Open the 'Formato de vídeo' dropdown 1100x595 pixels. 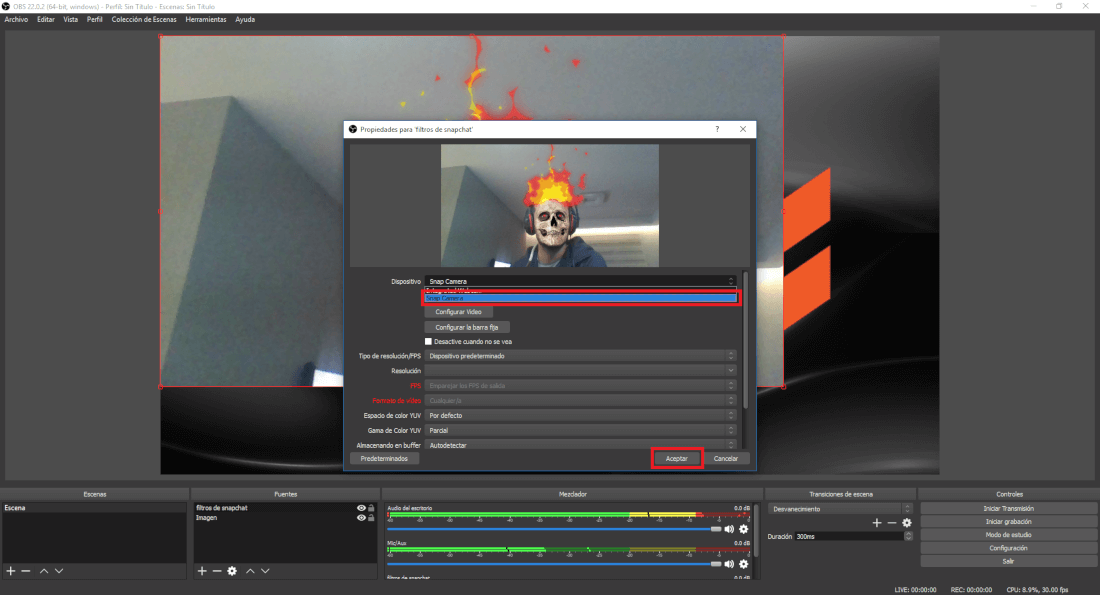[581, 401]
